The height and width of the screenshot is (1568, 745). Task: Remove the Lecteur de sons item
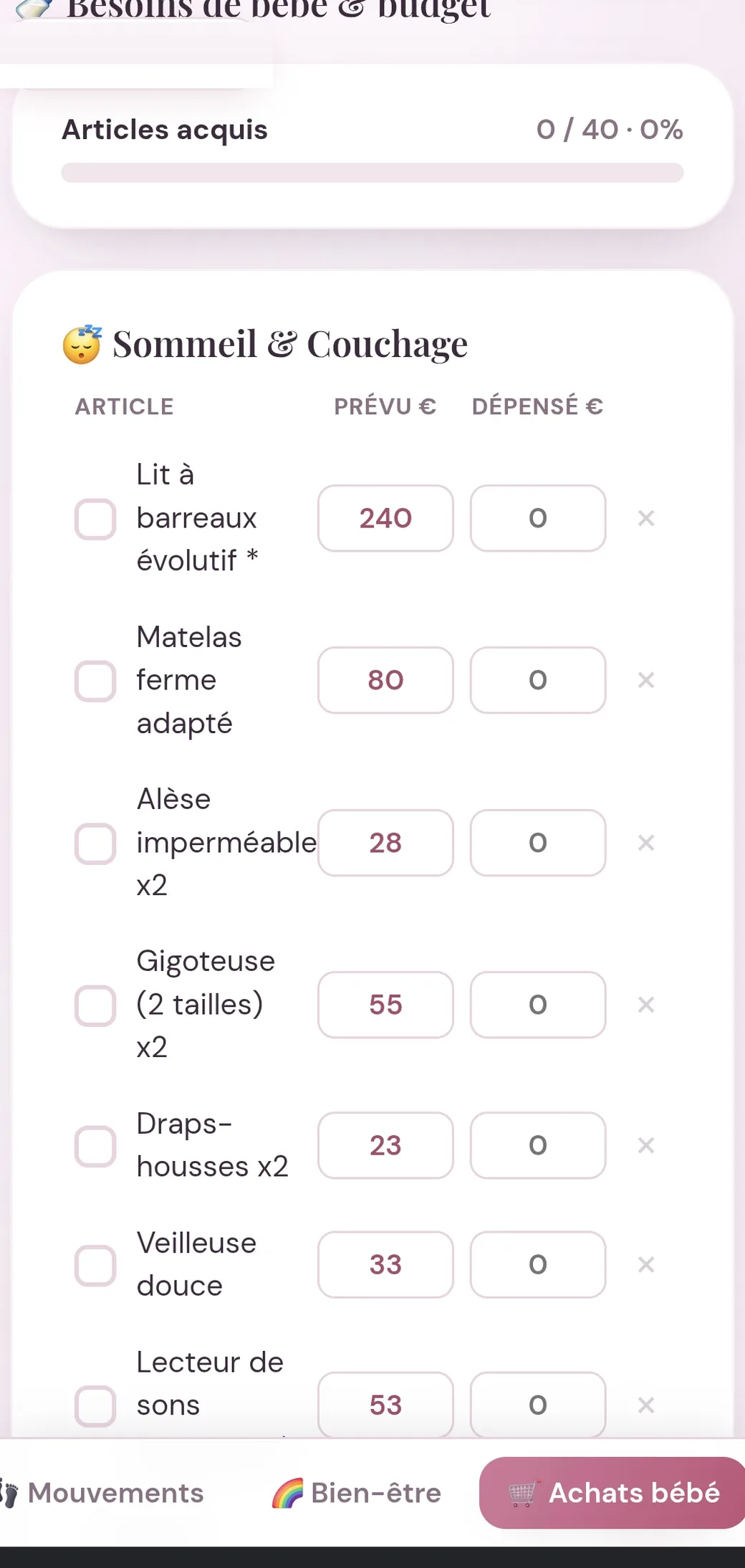[x=645, y=1405]
